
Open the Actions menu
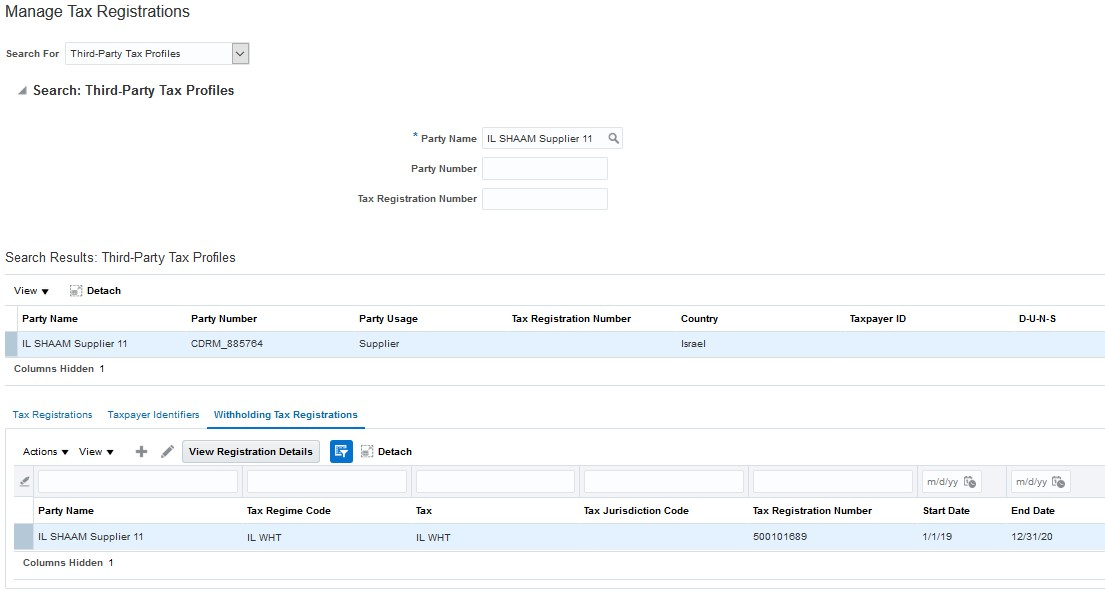45,452
